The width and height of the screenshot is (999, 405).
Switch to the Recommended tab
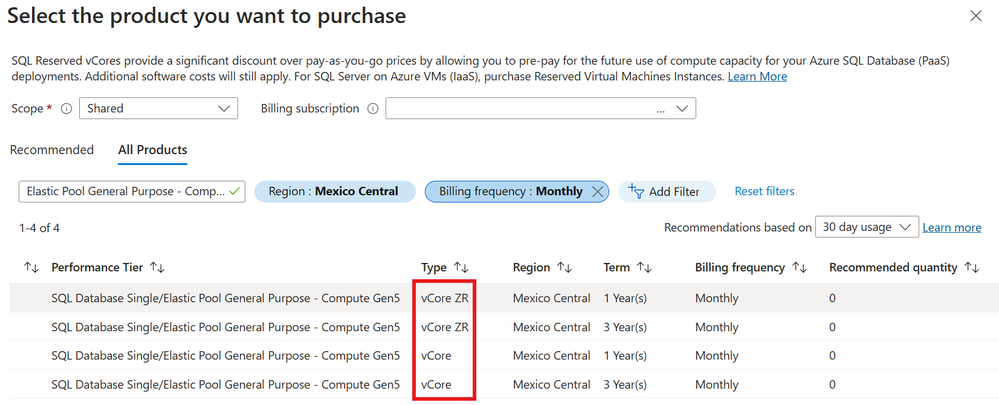coord(52,150)
